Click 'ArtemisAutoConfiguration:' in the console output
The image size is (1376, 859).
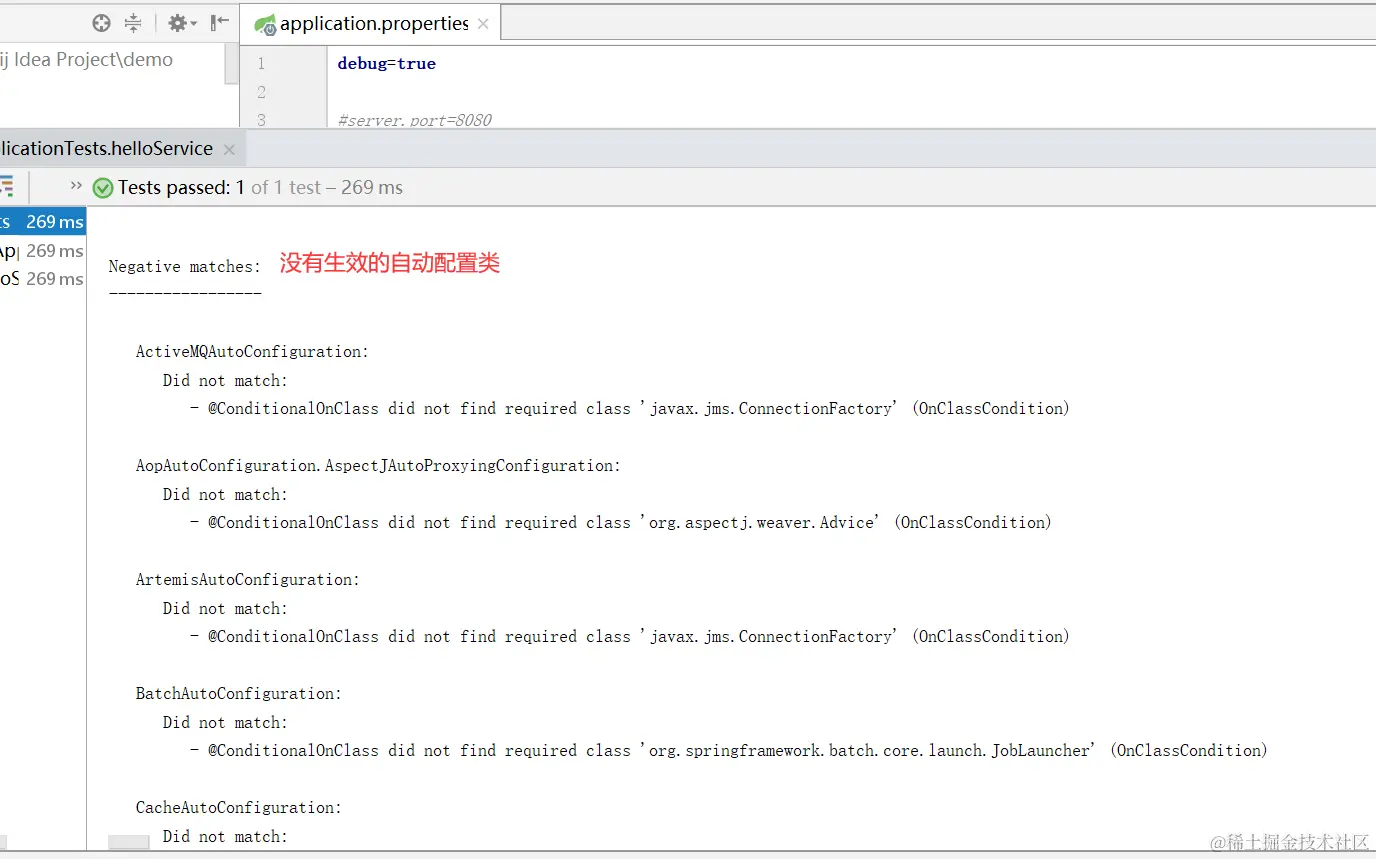(248, 579)
